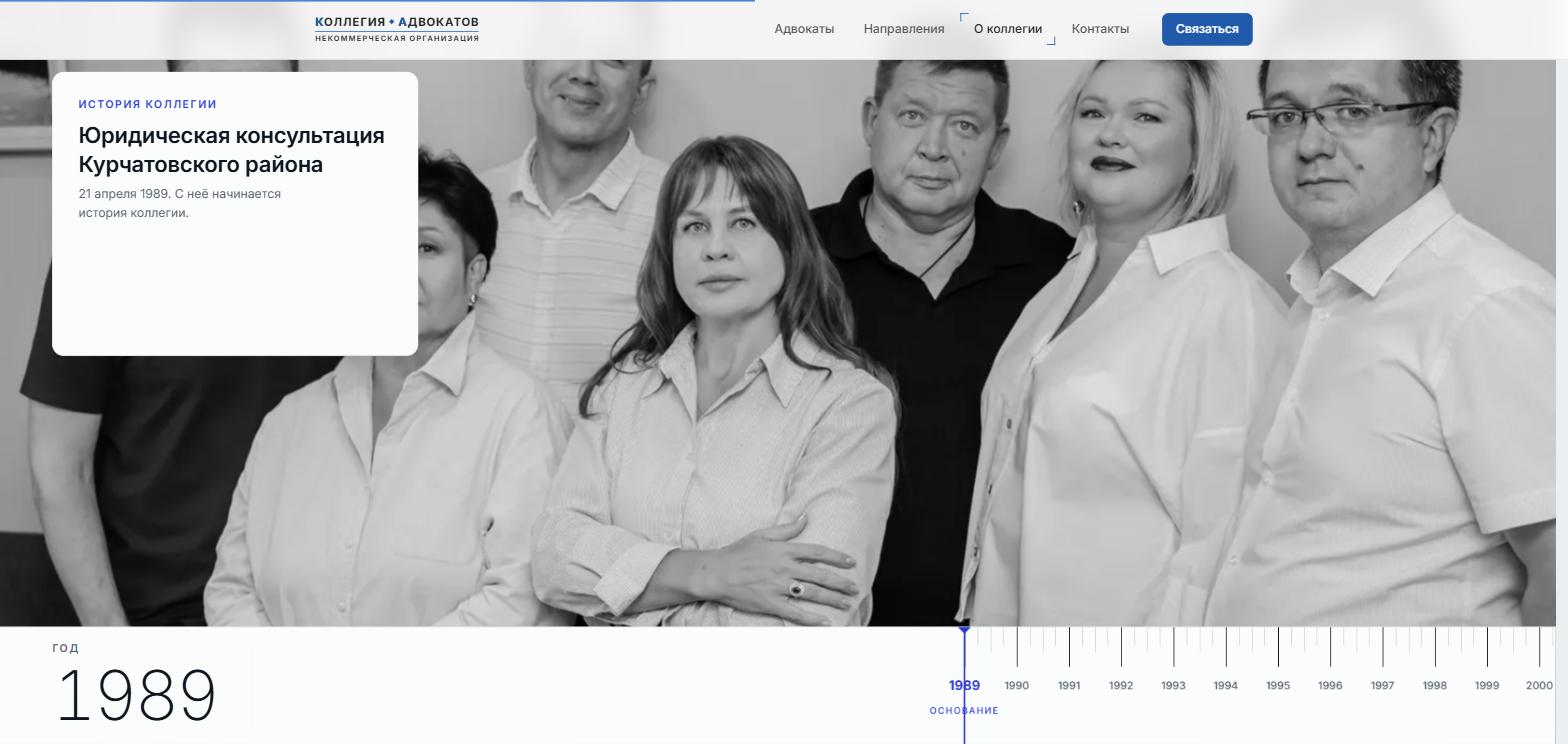
Task: Click the НЕКОММЕРЧЕСКАЯ ОРГАНИЗАЦИЯ subtitle in logo
Action: (397, 39)
